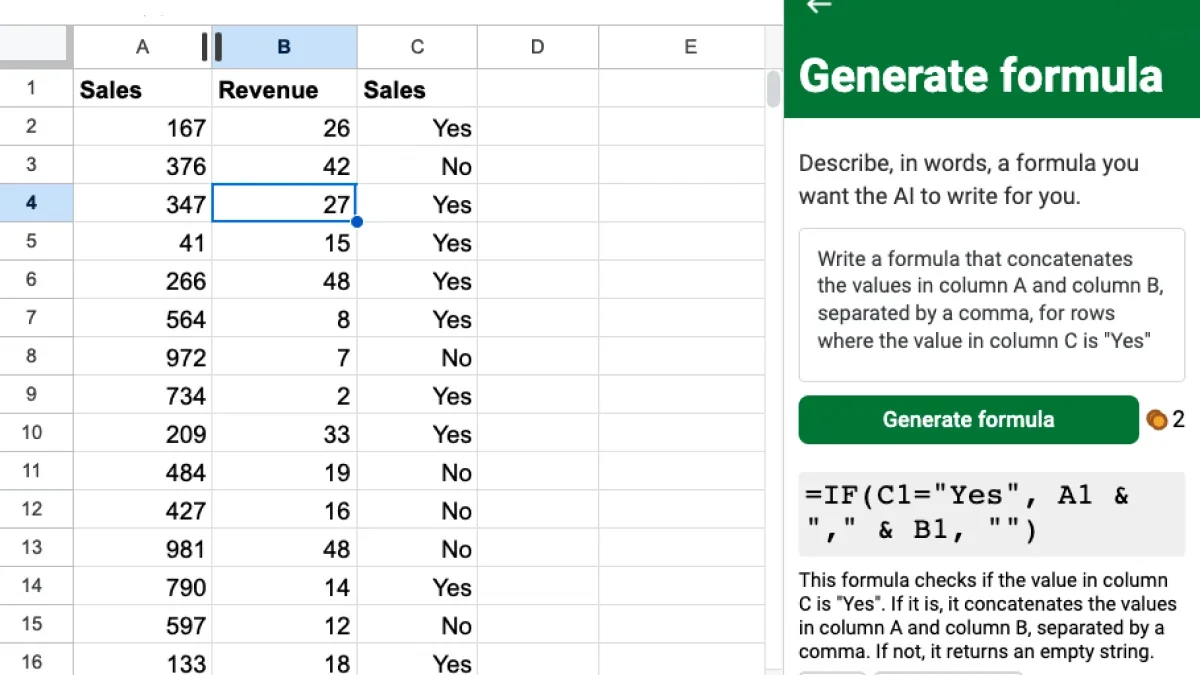Click inside the formula description text box
Screen dimensions: 1200x675
click(x=990, y=300)
